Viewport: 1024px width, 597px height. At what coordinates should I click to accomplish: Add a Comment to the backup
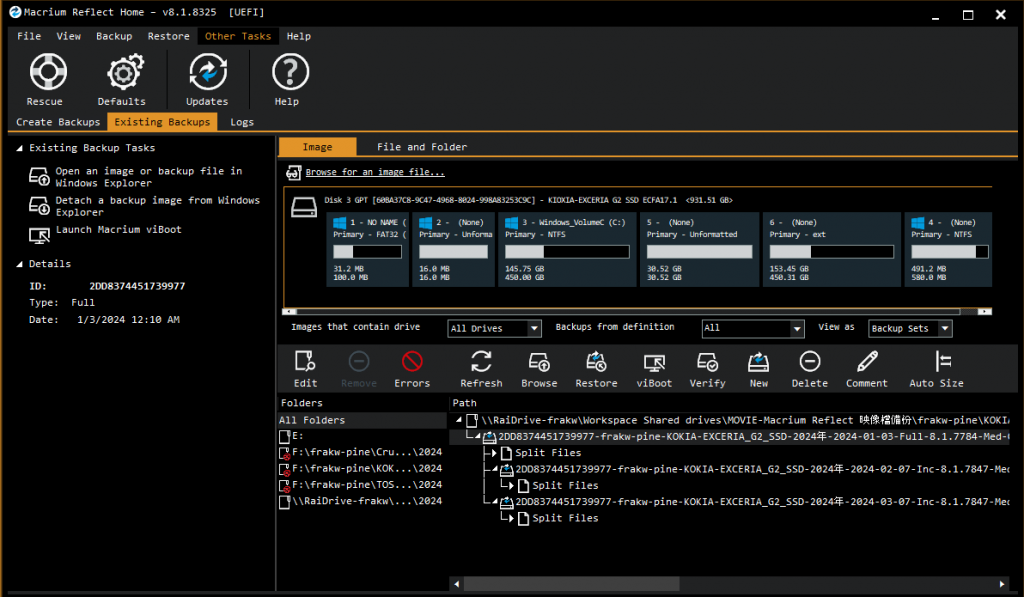pyautogui.click(x=867, y=370)
